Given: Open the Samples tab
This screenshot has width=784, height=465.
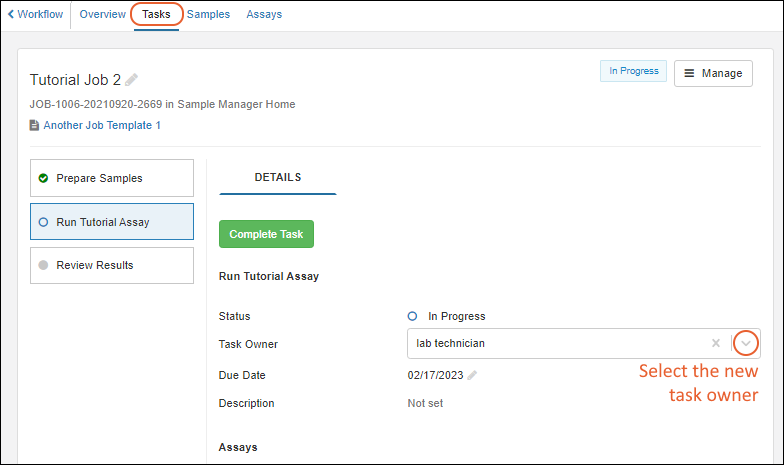Looking at the screenshot, I should [x=208, y=15].
